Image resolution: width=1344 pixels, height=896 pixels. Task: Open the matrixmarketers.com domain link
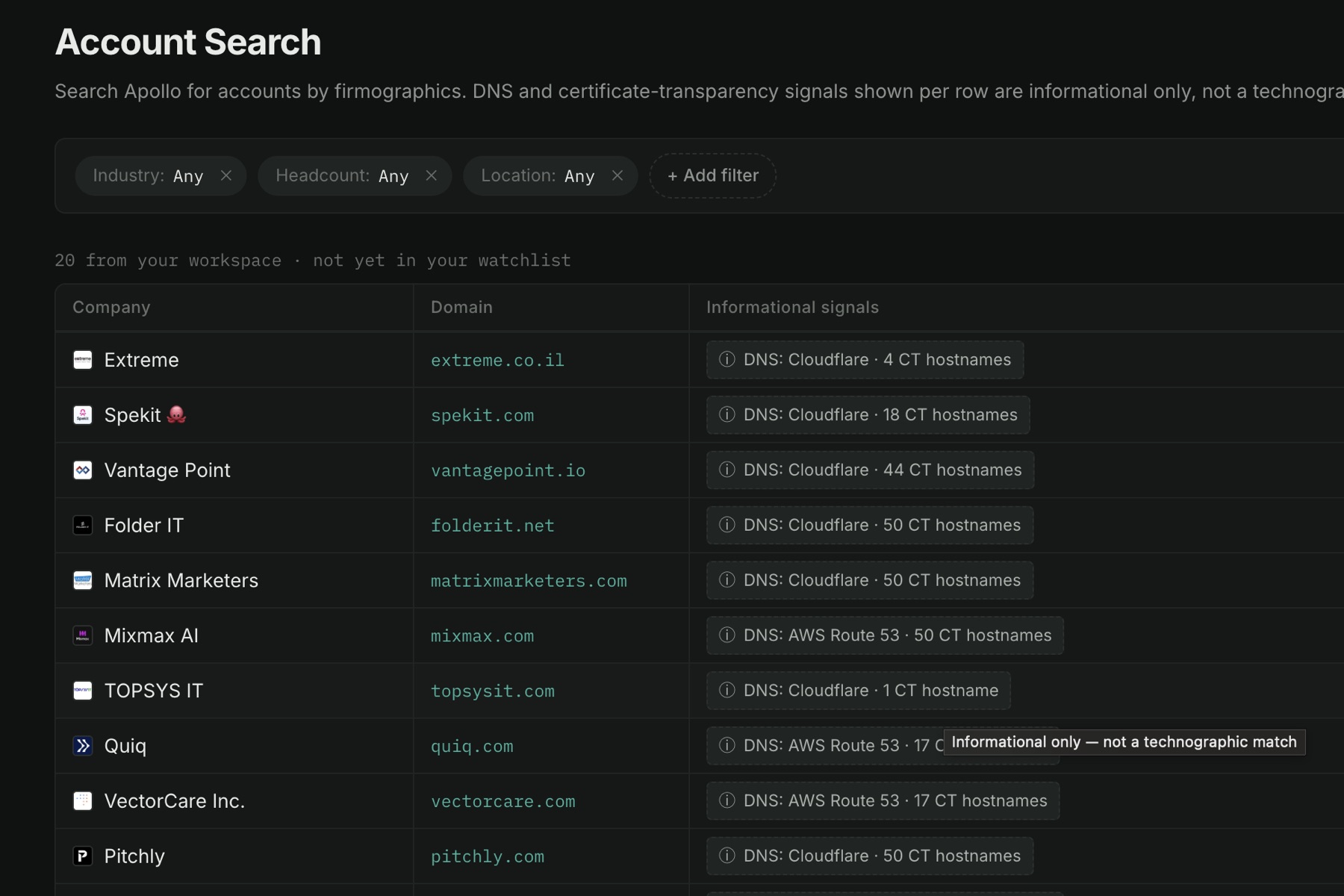pos(529,582)
